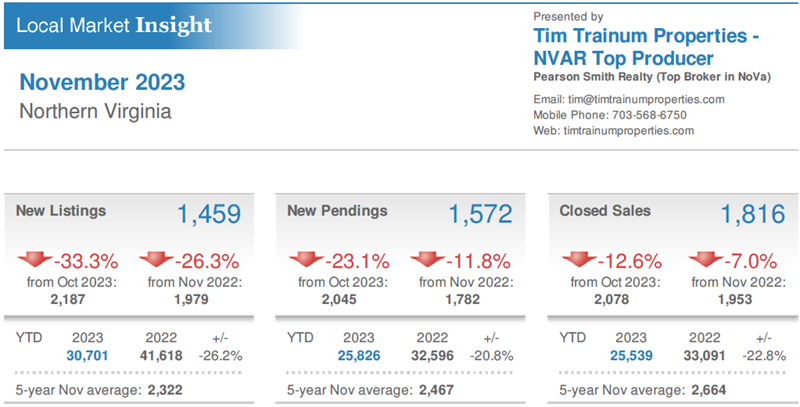Click the red down arrow beside -12.6%

[x=577, y=261]
